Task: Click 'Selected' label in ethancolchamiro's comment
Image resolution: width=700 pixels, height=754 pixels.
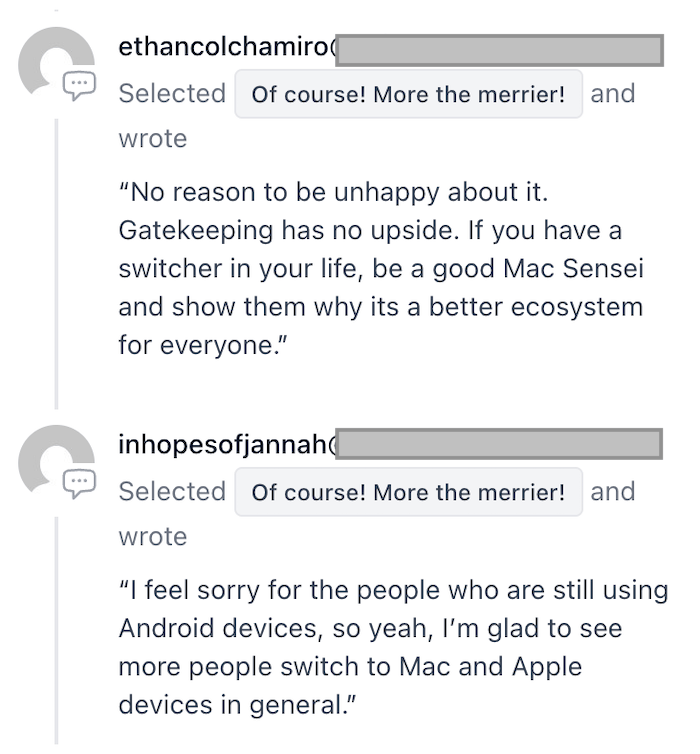Action: pos(172,94)
